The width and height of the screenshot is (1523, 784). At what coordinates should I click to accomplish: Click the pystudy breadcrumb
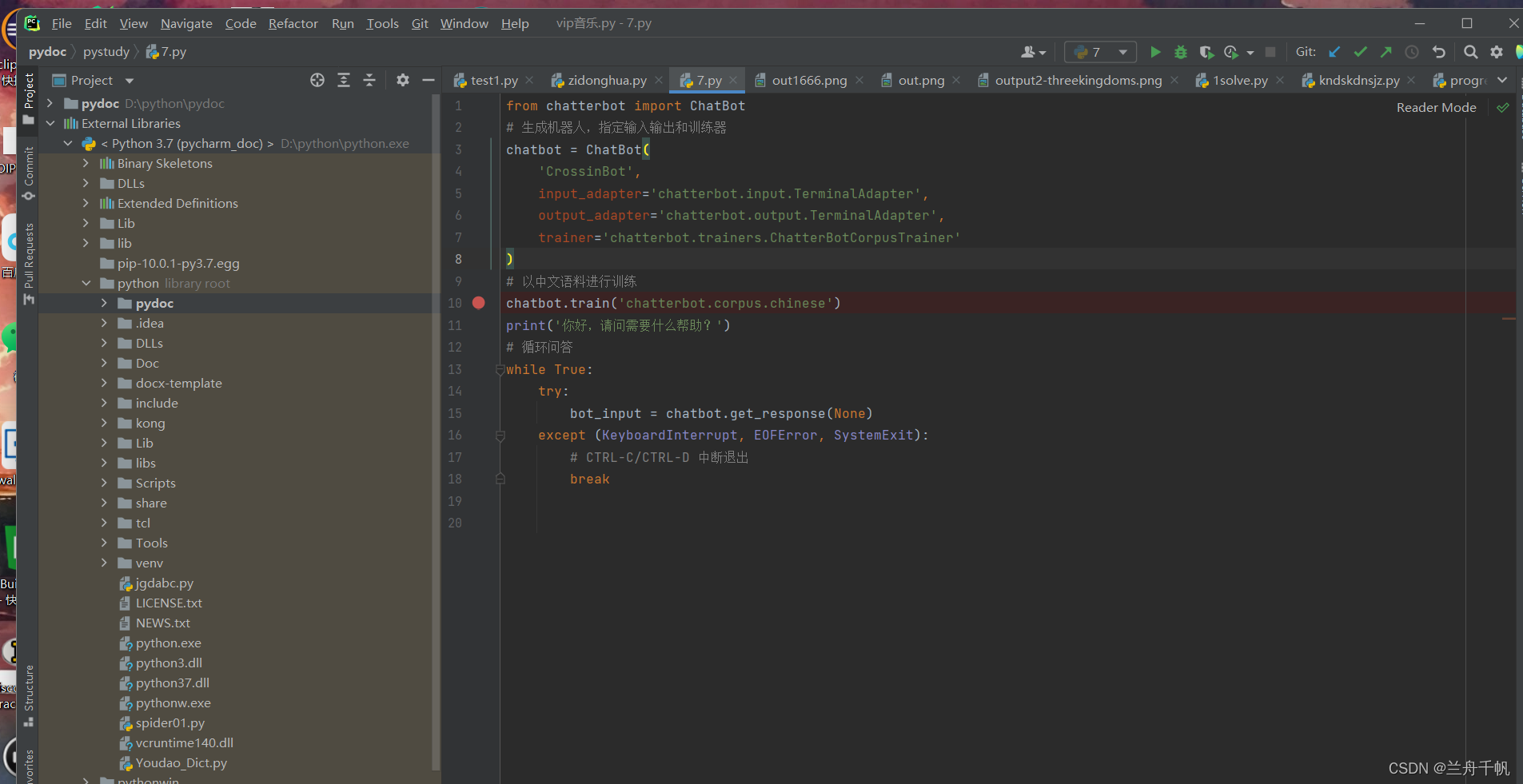click(x=106, y=52)
